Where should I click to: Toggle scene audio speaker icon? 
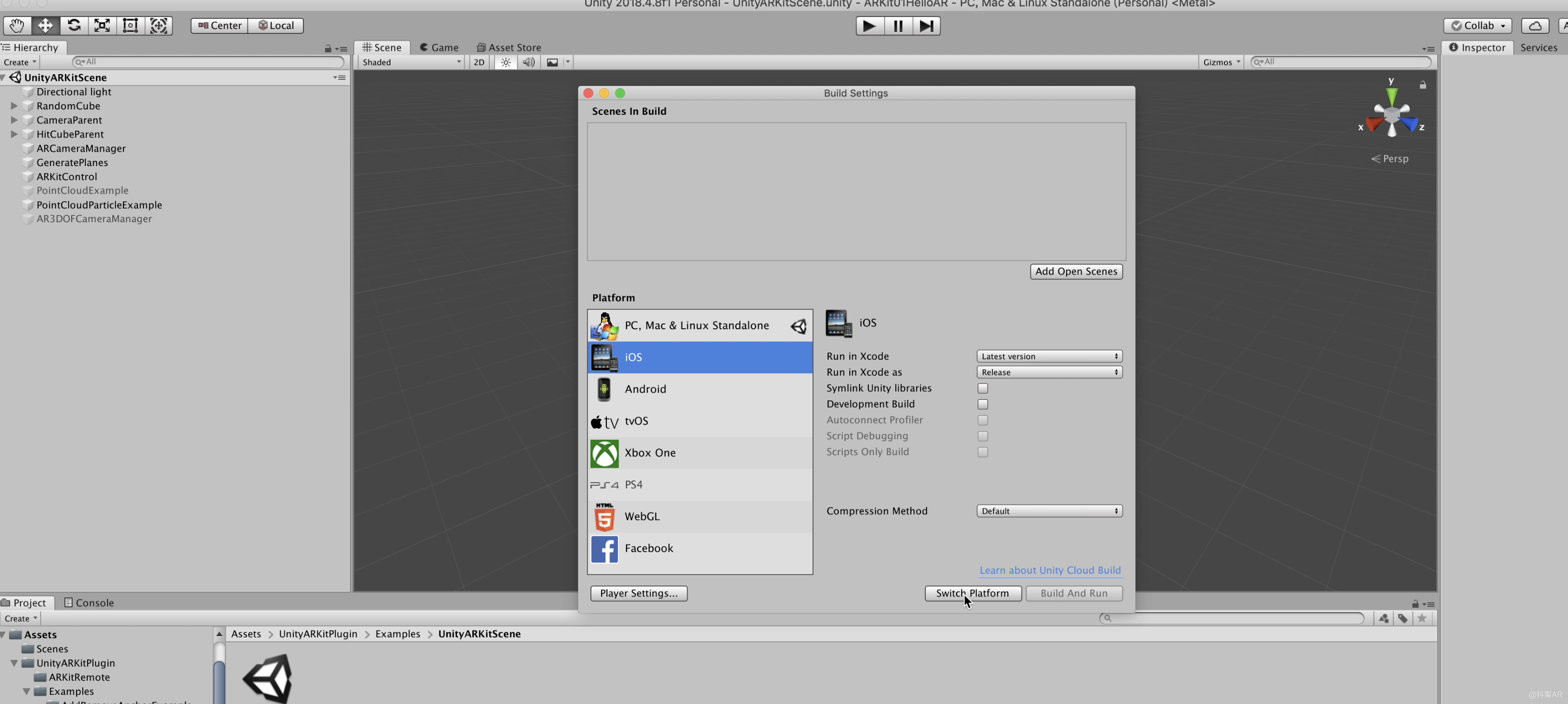pyautogui.click(x=529, y=62)
